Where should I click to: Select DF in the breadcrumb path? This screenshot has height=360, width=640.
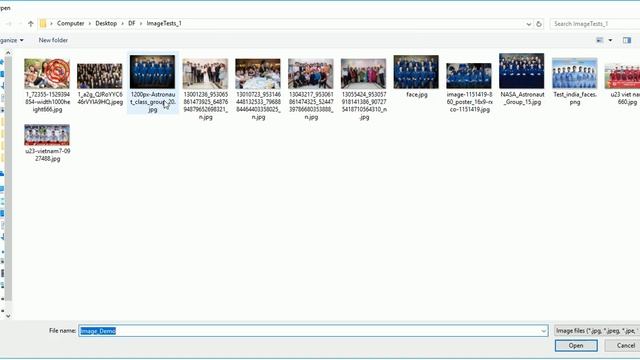click(x=131, y=23)
